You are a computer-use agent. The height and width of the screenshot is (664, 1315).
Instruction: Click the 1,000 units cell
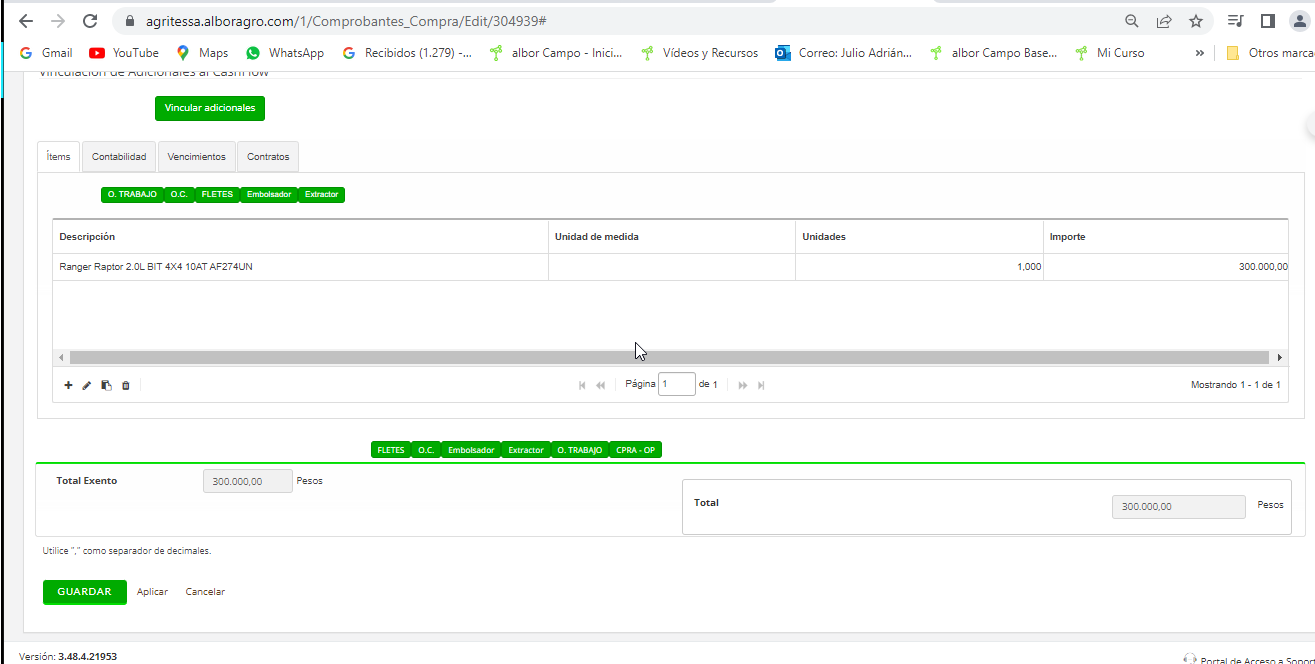point(919,267)
